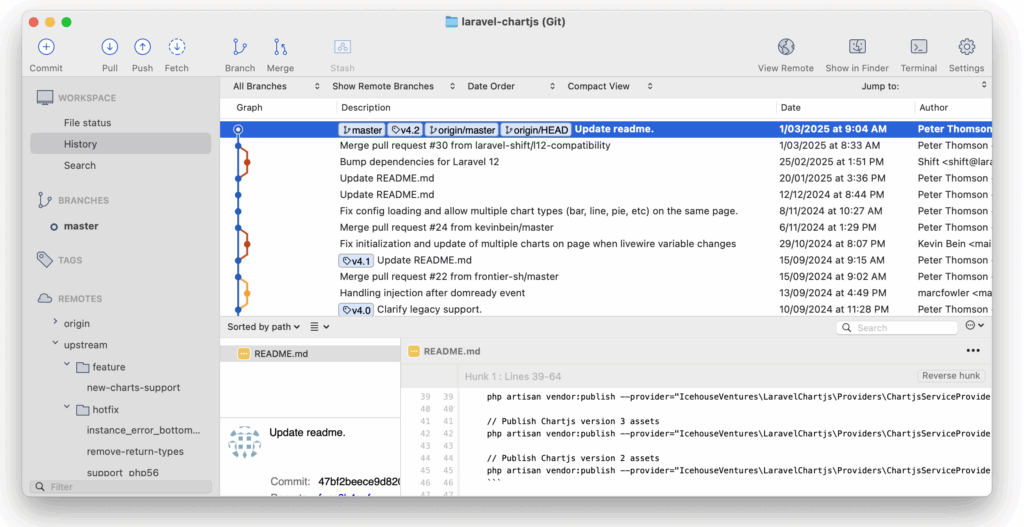Click the Tags section icon
Viewport: 1024px width, 527px height.
[x=44, y=260]
